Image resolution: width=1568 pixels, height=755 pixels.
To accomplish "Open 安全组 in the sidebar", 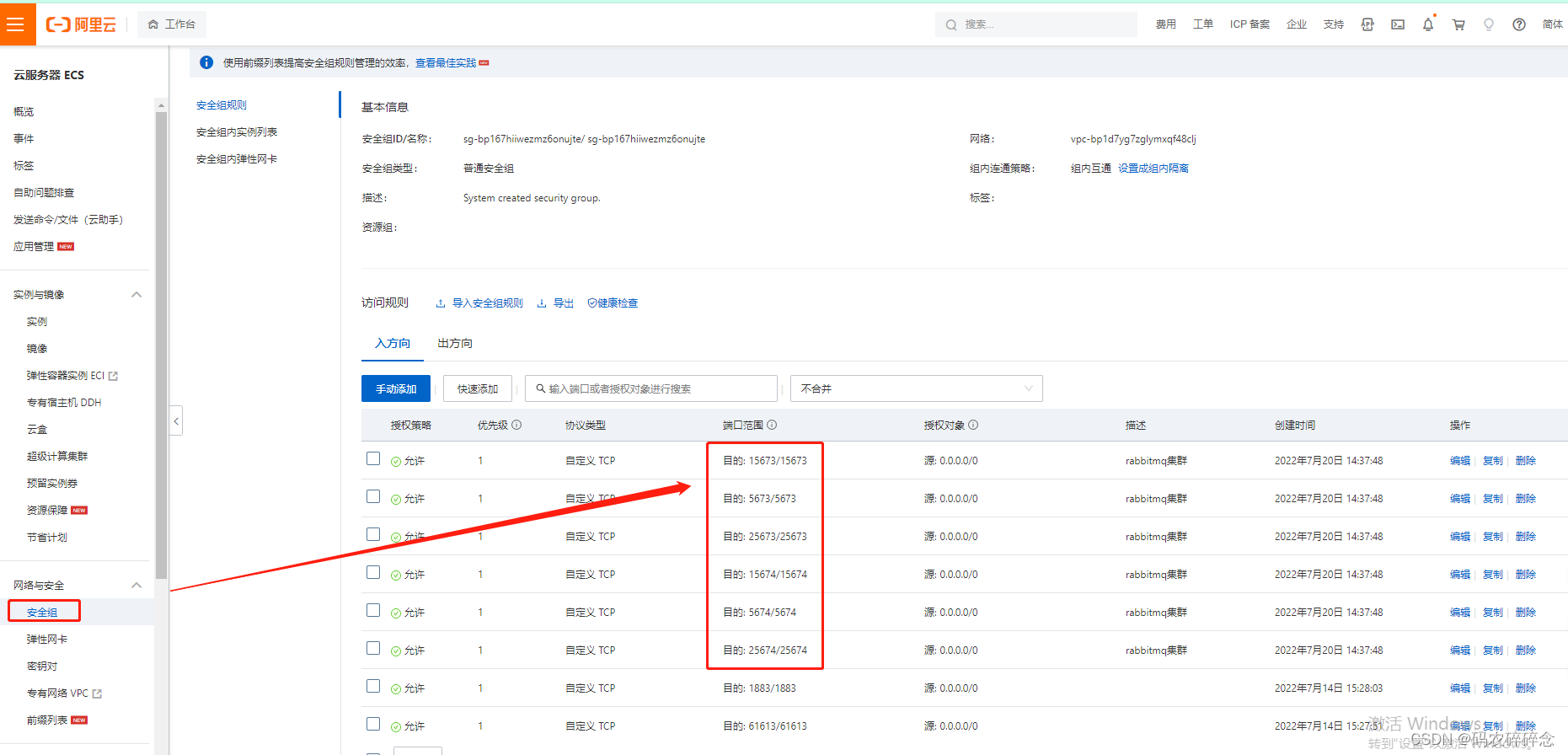I will coord(42,613).
